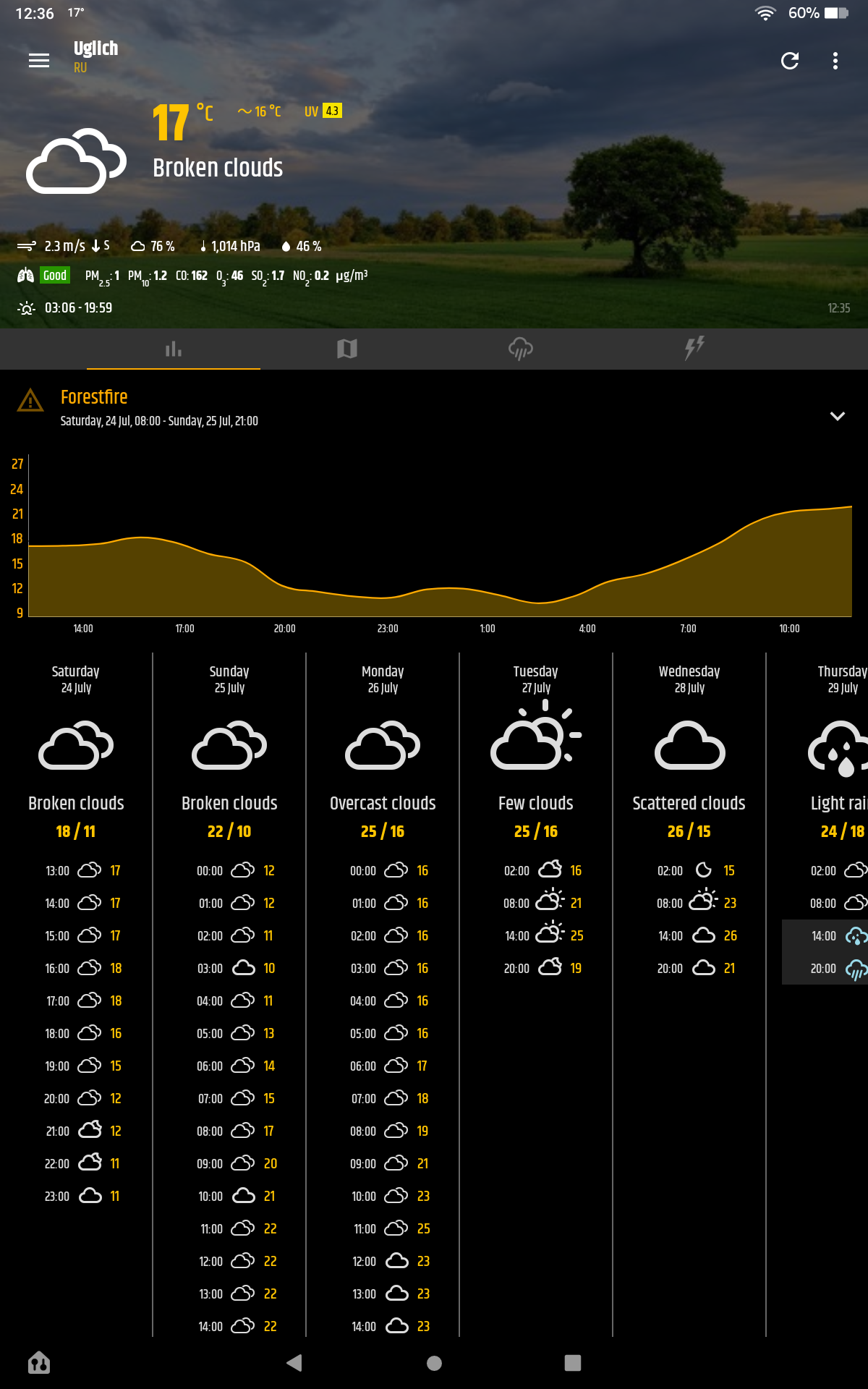Open the lightning tab
Image resolution: width=868 pixels, height=1389 pixels.
pos(694,349)
